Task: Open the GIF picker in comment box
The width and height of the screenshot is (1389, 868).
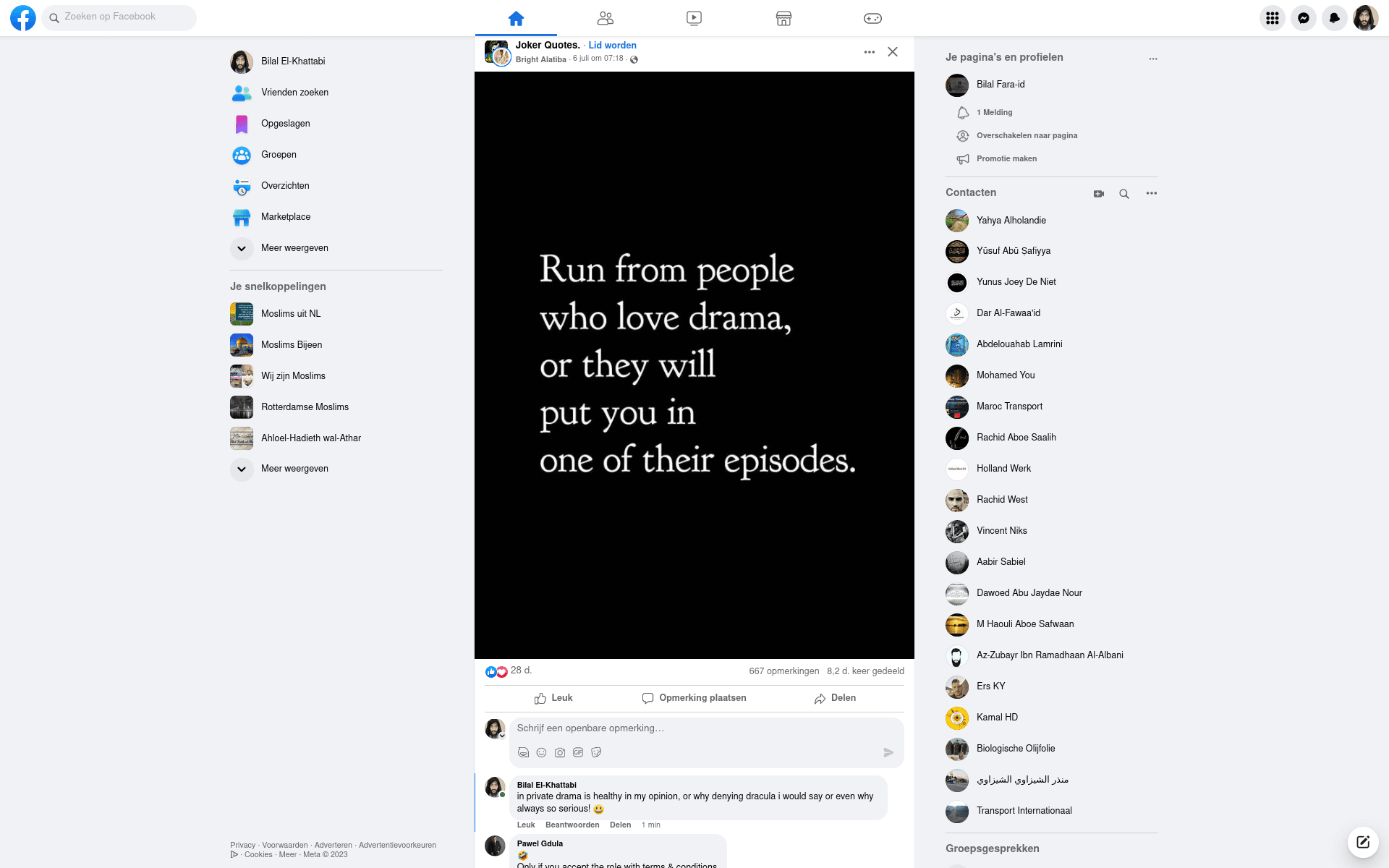Action: tap(578, 753)
